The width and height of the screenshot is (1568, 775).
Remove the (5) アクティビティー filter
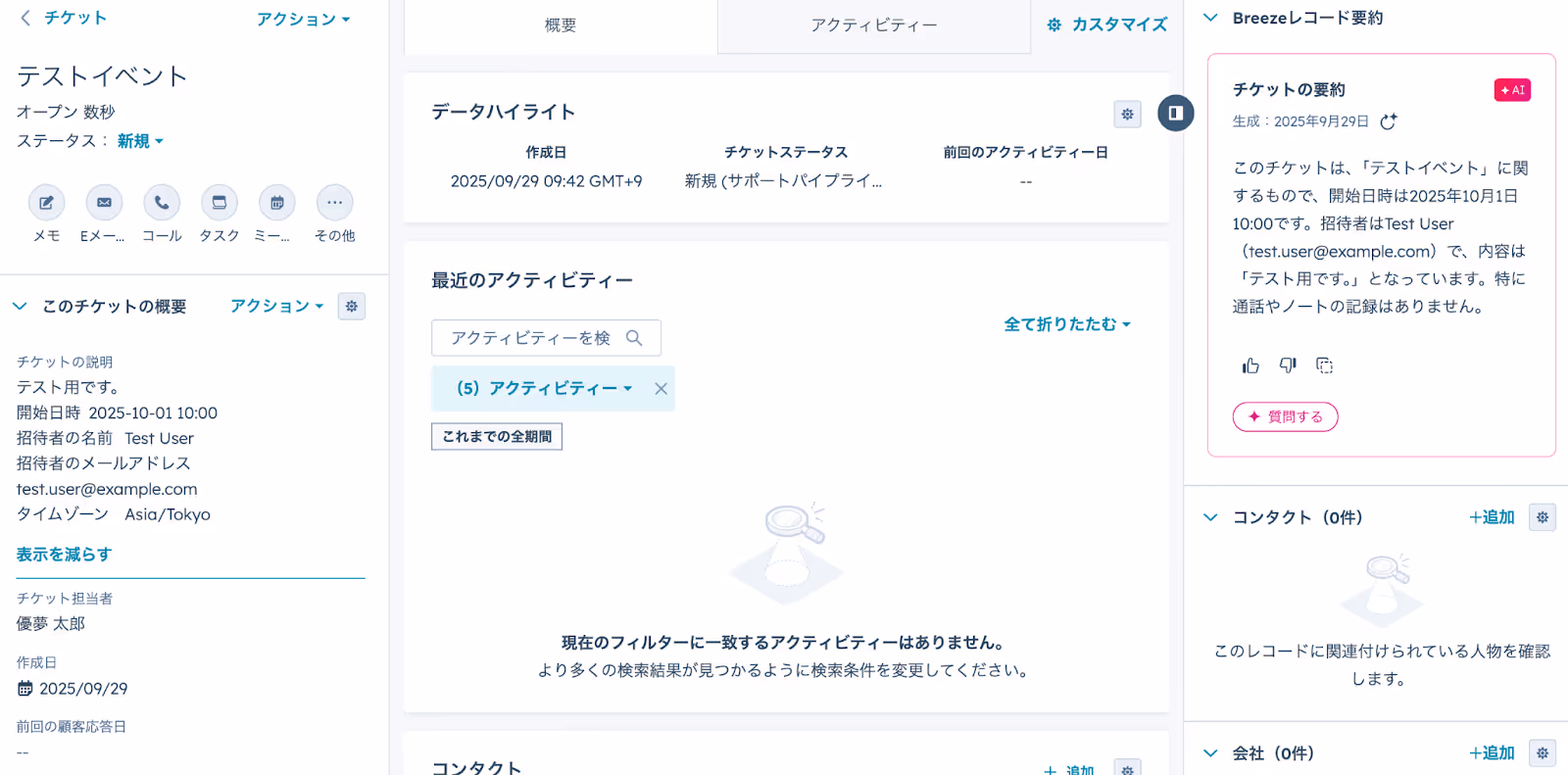[661, 389]
